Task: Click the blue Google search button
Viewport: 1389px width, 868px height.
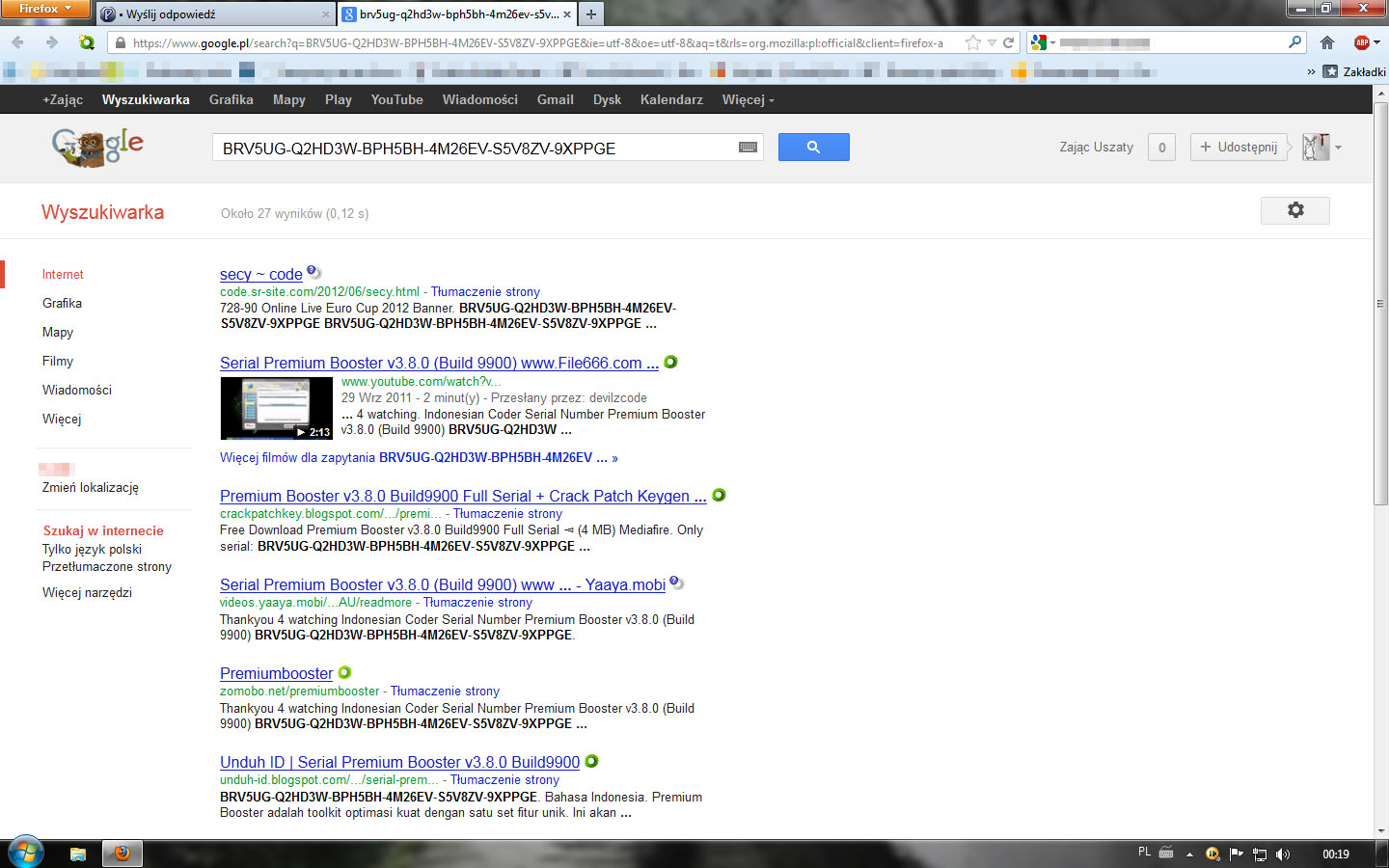Action: pyautogui.click(x=813, y=147)
